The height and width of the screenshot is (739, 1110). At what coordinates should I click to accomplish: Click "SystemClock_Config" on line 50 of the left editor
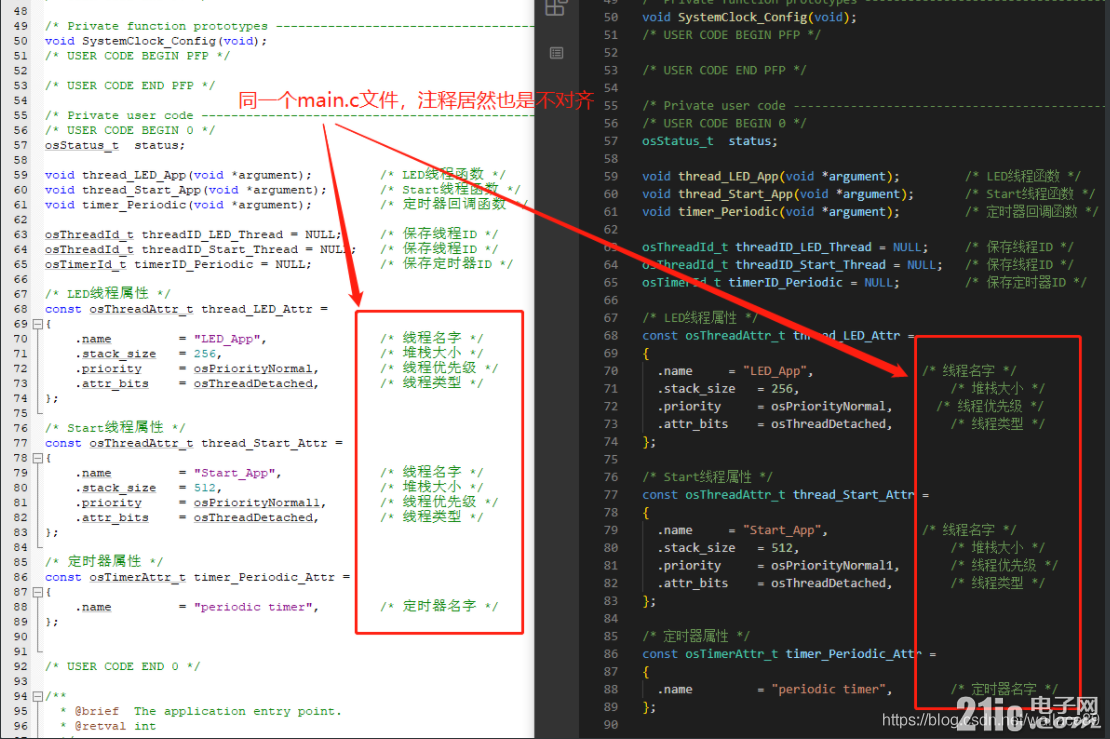point(149,41)
